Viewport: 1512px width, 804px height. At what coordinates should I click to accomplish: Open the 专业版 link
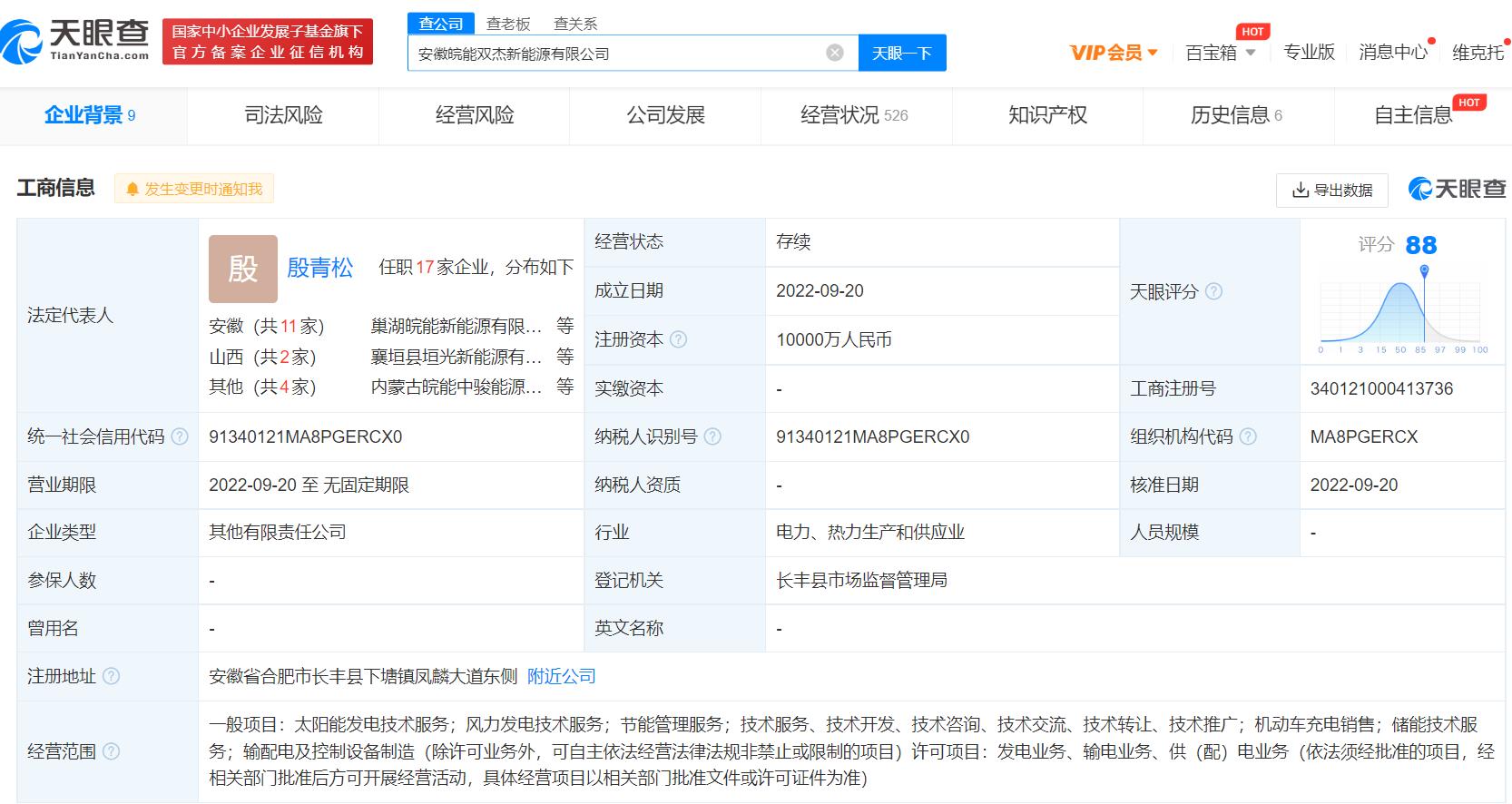[x=1309, y=53]
